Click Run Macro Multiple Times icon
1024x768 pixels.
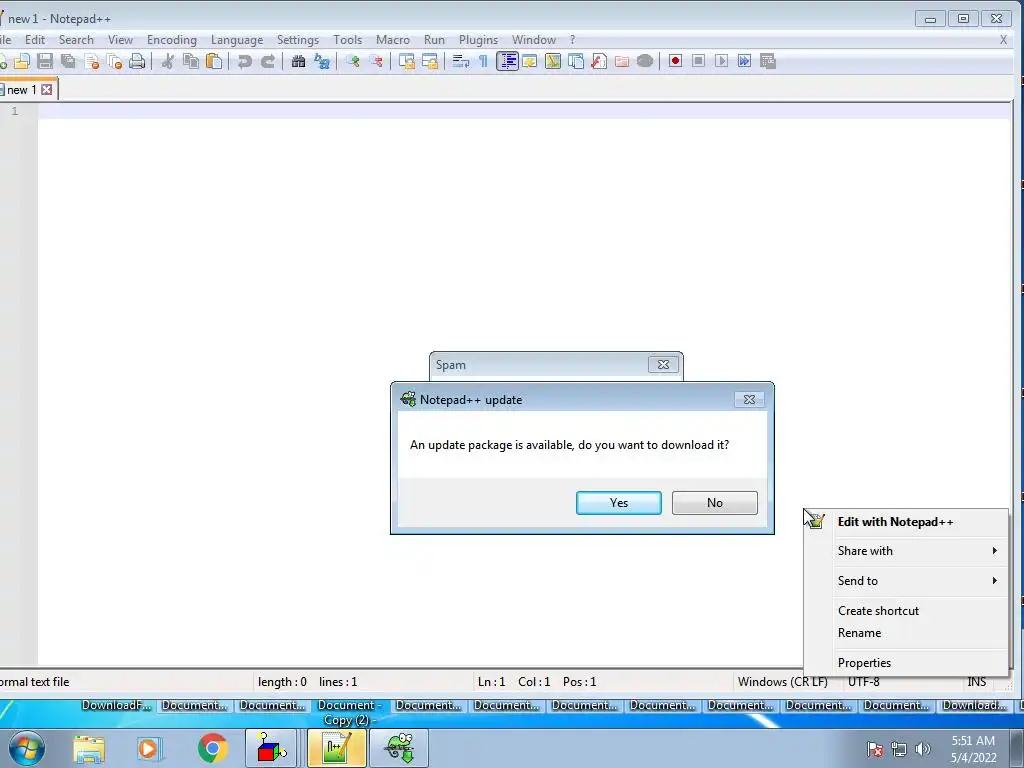point(744,61)
